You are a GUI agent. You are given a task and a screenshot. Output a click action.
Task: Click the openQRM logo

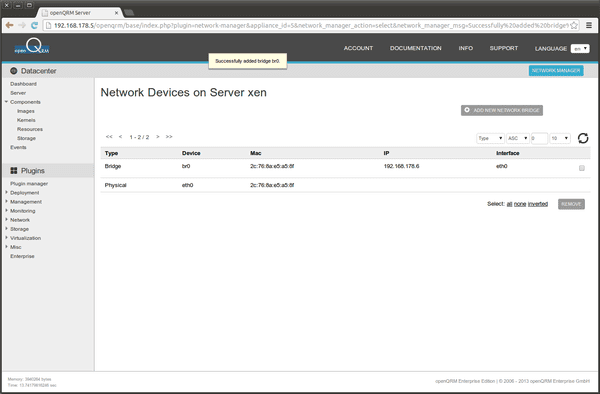point(32,46)
